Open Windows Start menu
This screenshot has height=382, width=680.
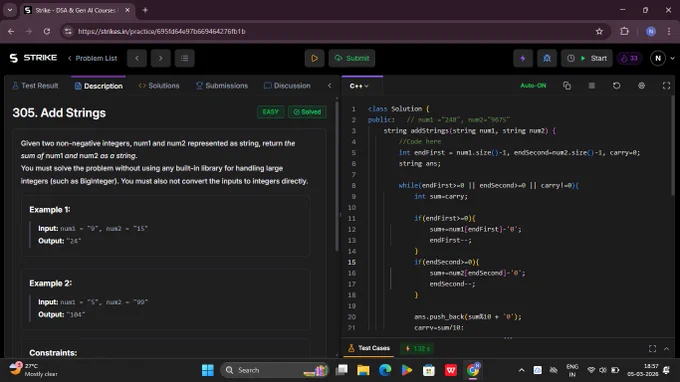[x=208, y=370]
